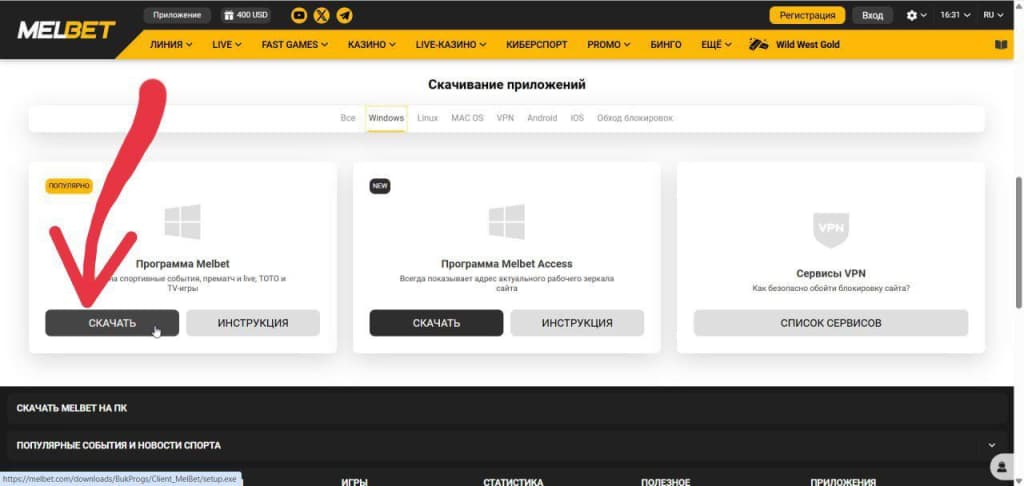Image resolution: width=1024 pixels, height=486 pixels.
Task: Expand the 16:31 time dropdown
Action: (955, 15)
